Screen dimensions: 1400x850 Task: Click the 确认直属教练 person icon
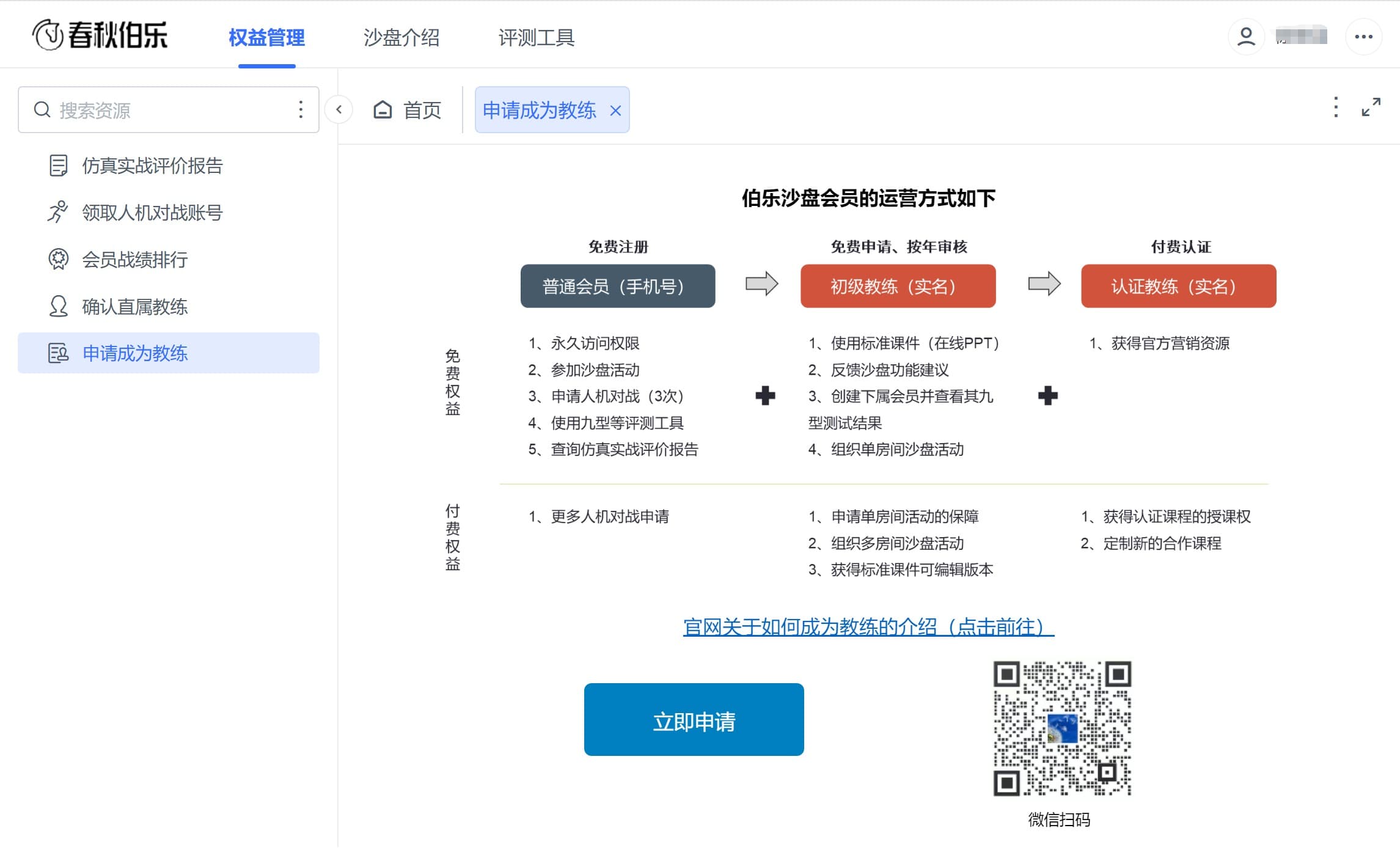click(58, 307)
